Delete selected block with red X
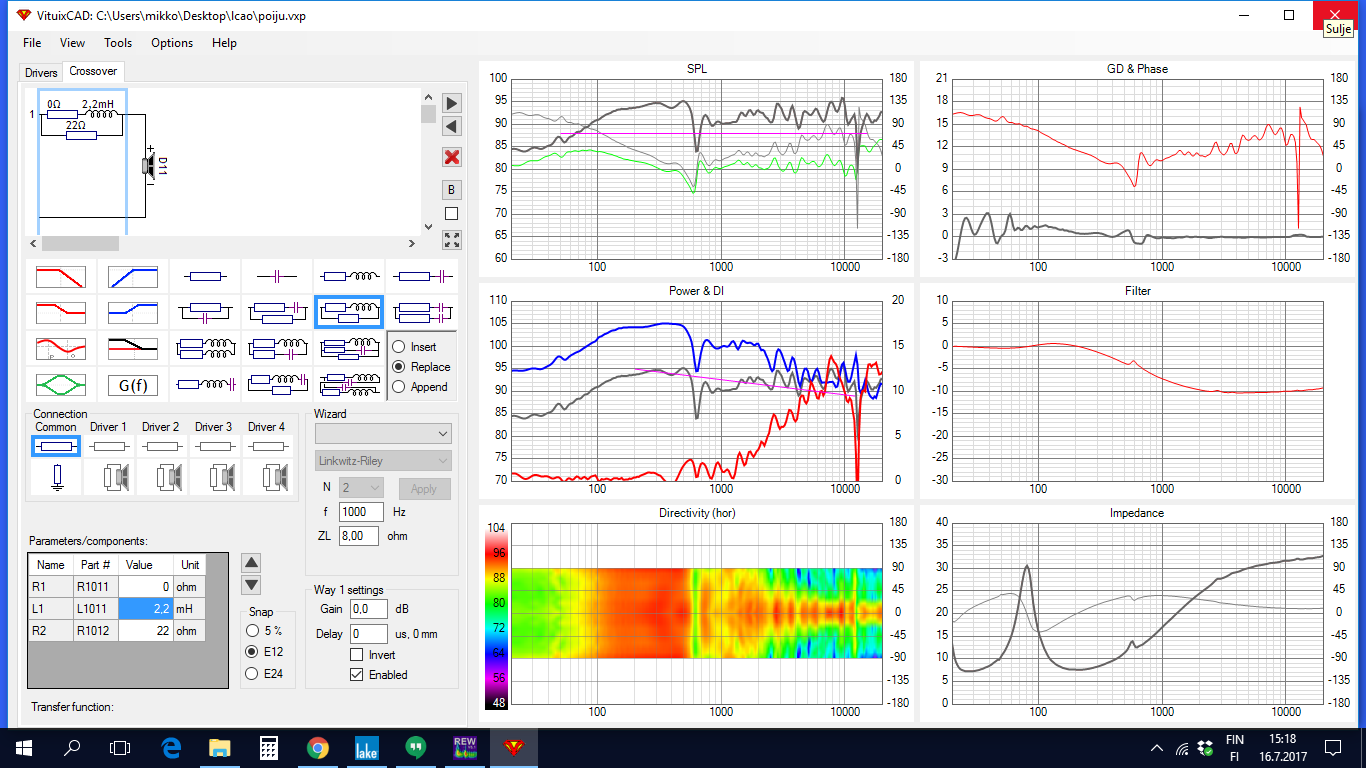The height and width of the screenshot is (768, 1366). 452,157
